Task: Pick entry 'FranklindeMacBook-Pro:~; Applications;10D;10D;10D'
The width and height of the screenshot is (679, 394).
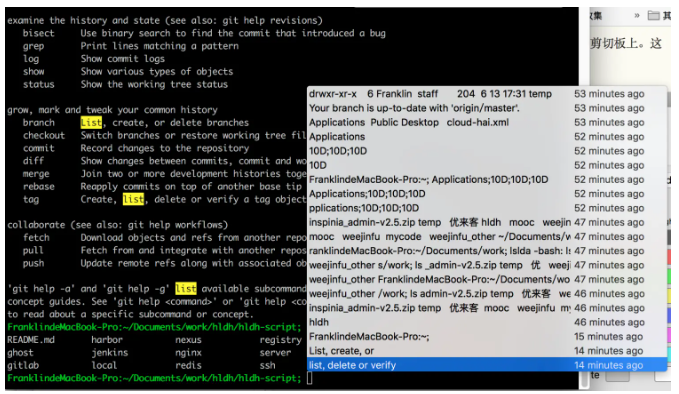Action: click(x=487, y=180)
